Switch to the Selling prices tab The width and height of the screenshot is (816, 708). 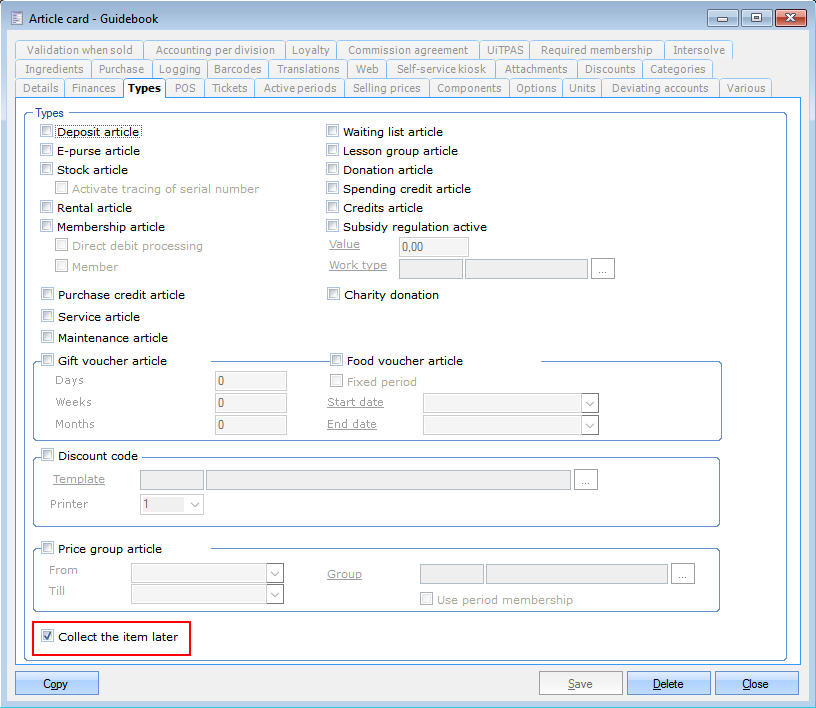[x=388, y=88]
